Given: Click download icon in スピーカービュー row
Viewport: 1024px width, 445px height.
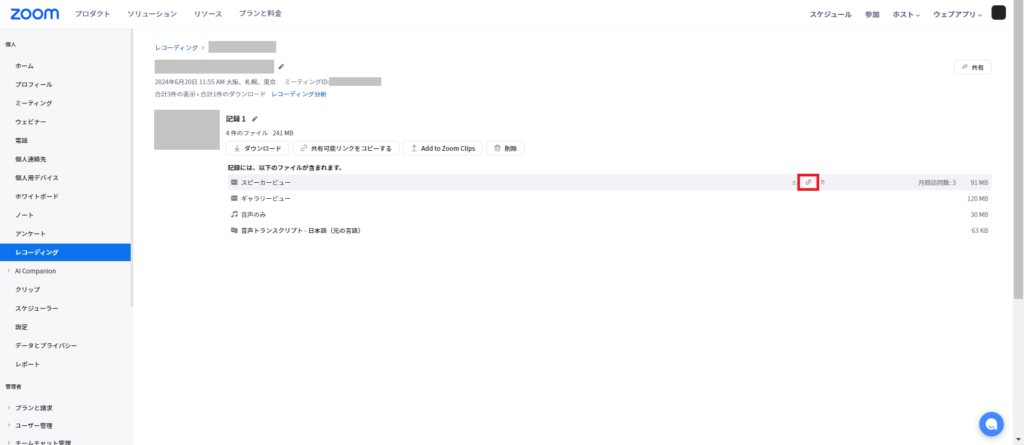Looking at the screenshot, I should point(795,183).
